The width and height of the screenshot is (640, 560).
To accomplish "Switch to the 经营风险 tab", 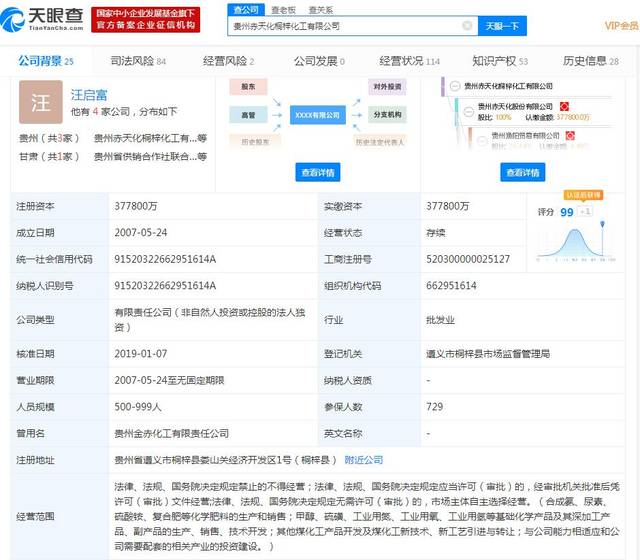I will tap(228, 61).
